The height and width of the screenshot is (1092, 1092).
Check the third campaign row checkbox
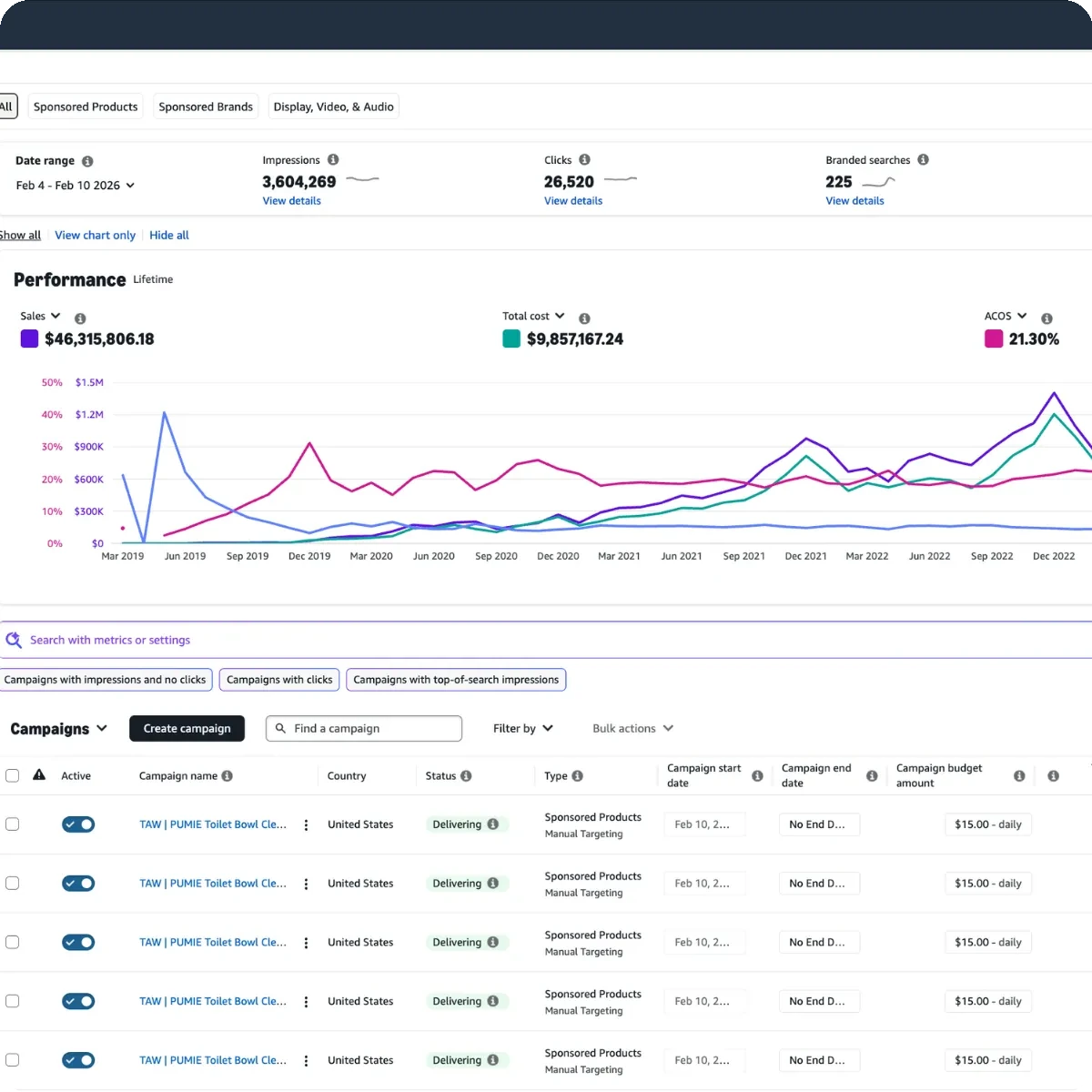pos(12,942)
